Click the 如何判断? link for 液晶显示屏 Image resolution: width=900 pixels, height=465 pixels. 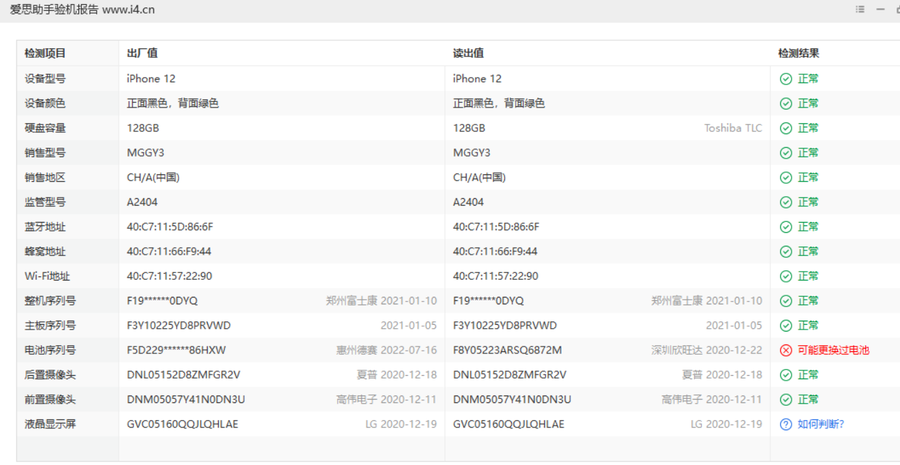(x=821, y=424)
